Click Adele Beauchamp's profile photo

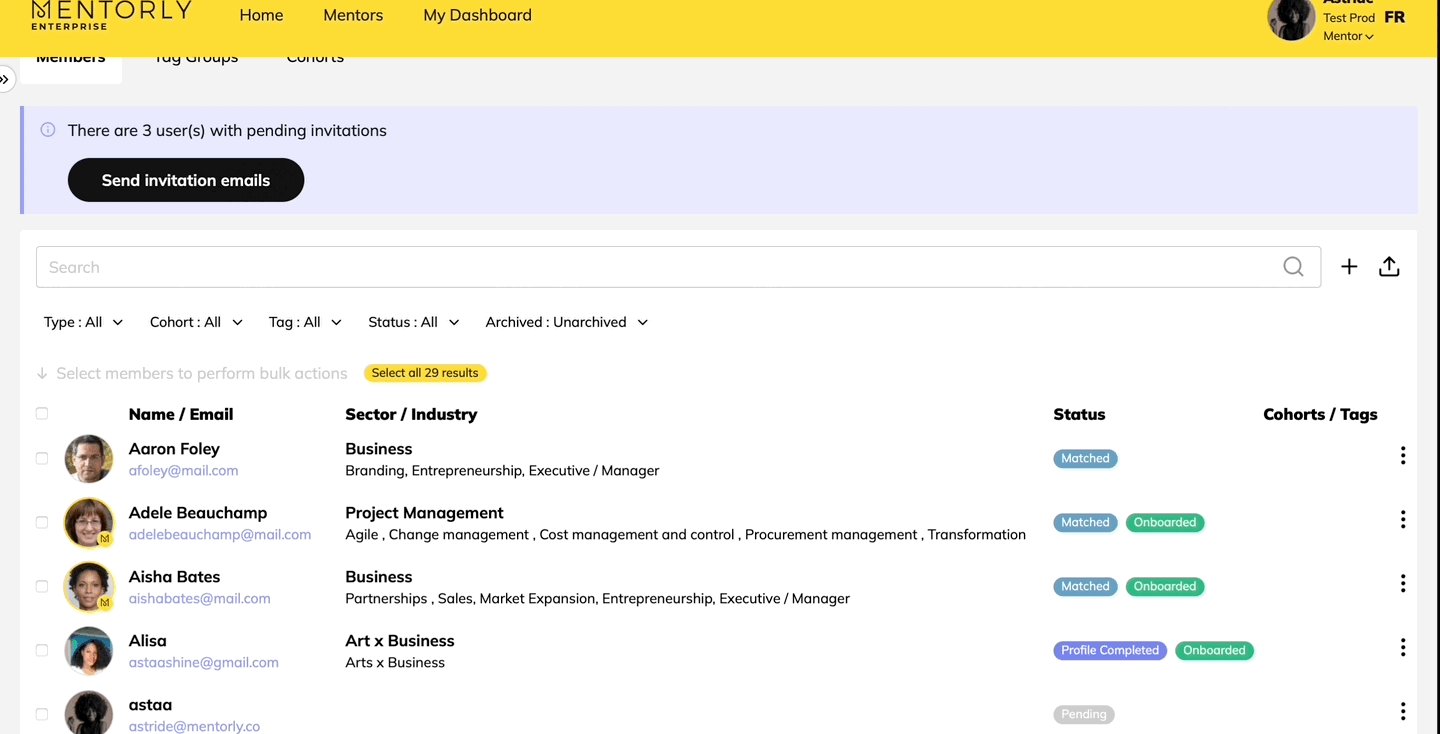89,522
